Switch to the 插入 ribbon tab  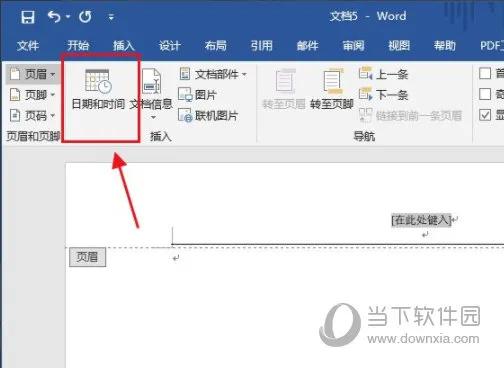coord(124,45)
